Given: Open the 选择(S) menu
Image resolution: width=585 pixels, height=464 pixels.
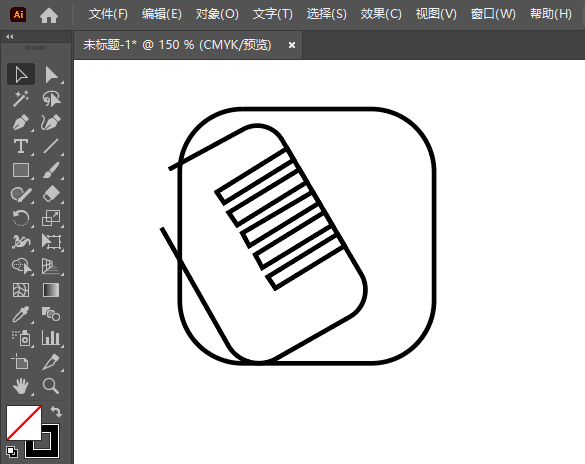Looking at the screenshot, I should pos(326,14).
